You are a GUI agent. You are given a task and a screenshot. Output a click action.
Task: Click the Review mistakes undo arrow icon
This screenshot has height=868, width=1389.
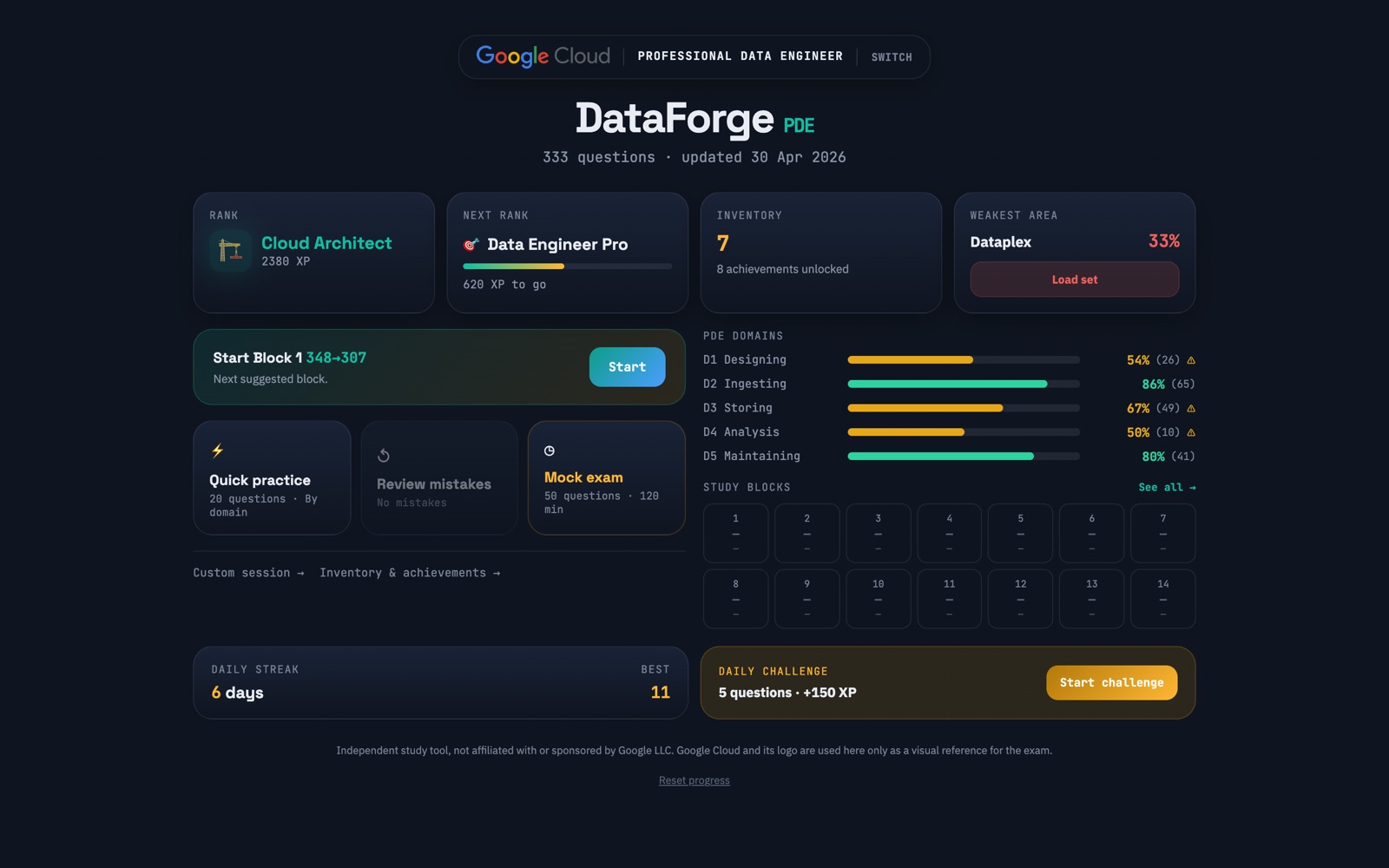[x=384, y=455]
